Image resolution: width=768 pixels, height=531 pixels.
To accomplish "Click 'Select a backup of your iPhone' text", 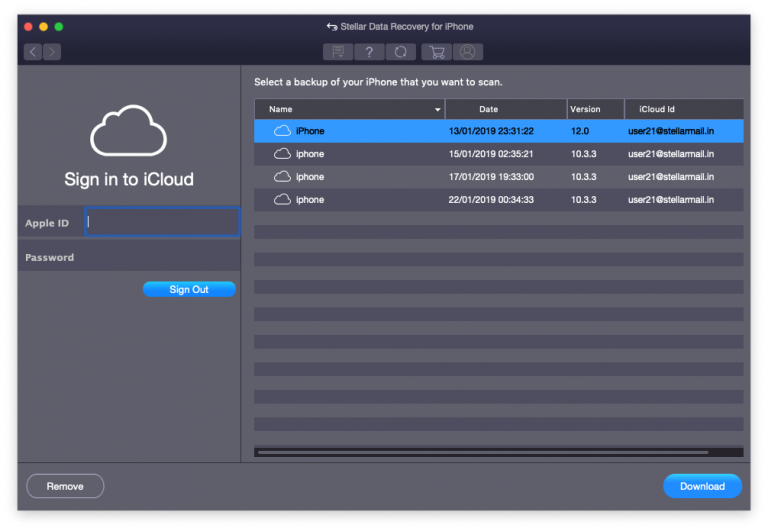I will coord(378,82).
